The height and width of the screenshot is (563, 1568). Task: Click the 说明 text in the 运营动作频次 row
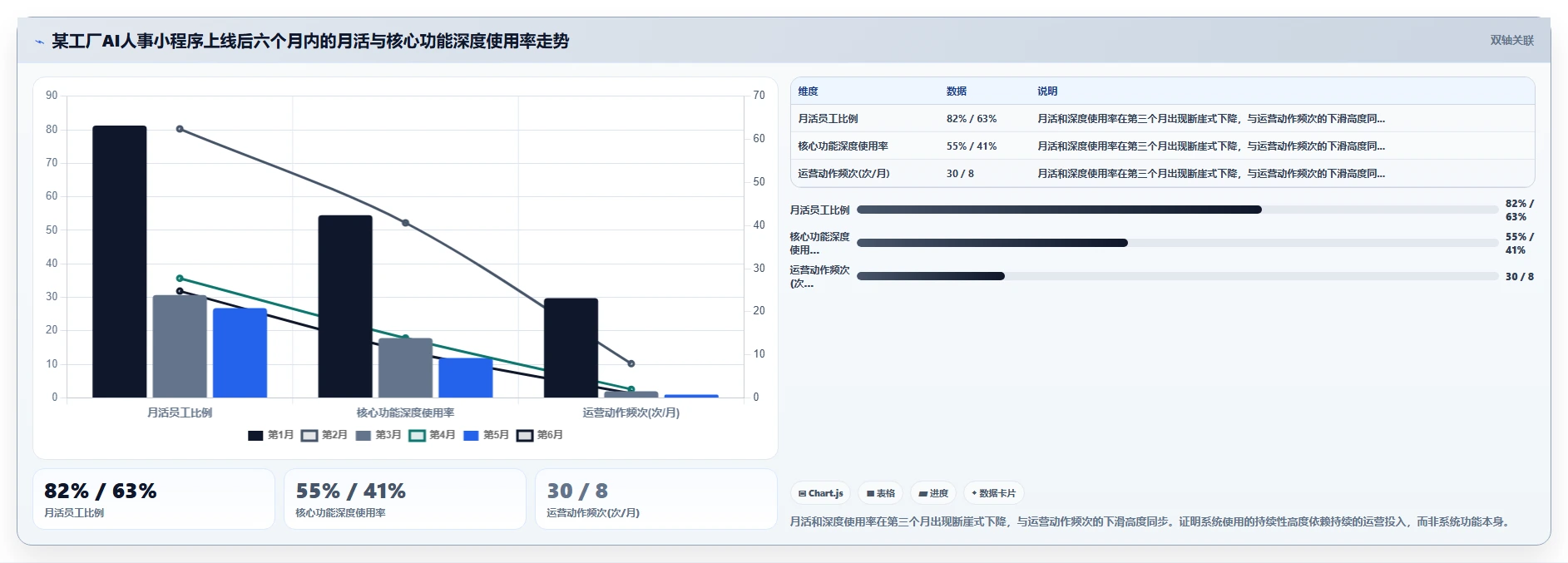[1210, 174]
